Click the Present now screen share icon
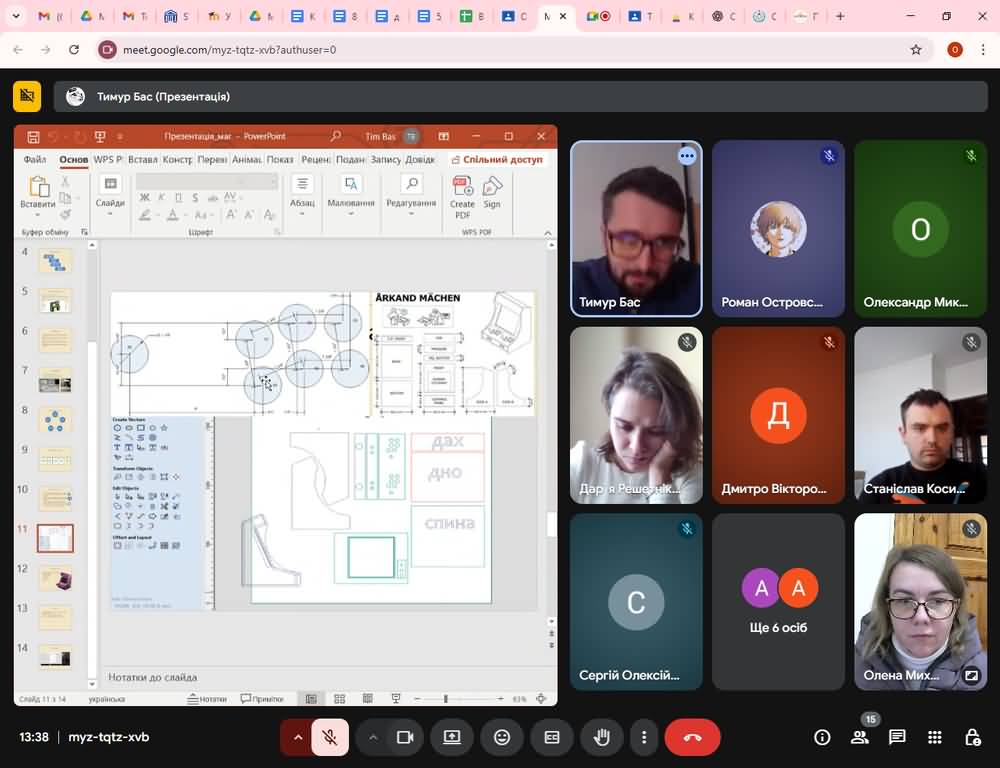1000x768 pixels. click(x=452, y=737)
